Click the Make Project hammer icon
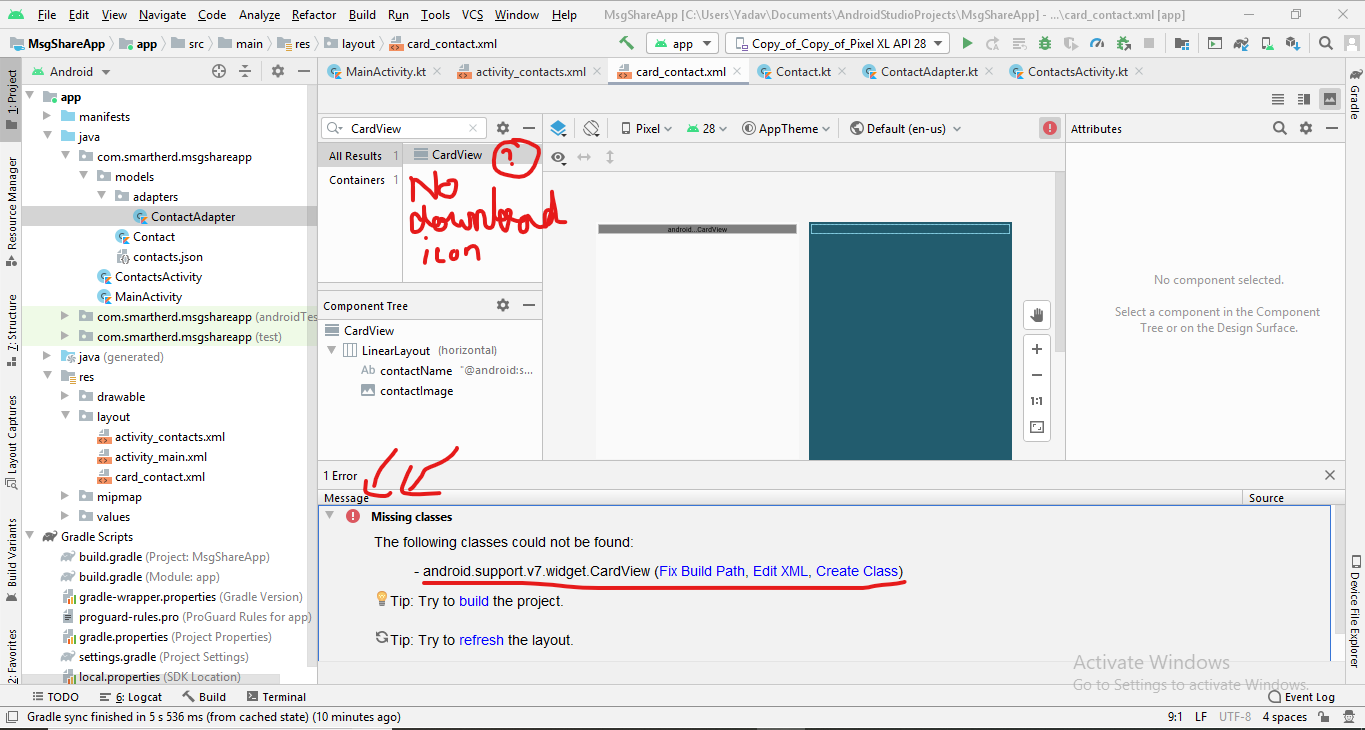The image size is (1365, 730). [x=626, y=43]
